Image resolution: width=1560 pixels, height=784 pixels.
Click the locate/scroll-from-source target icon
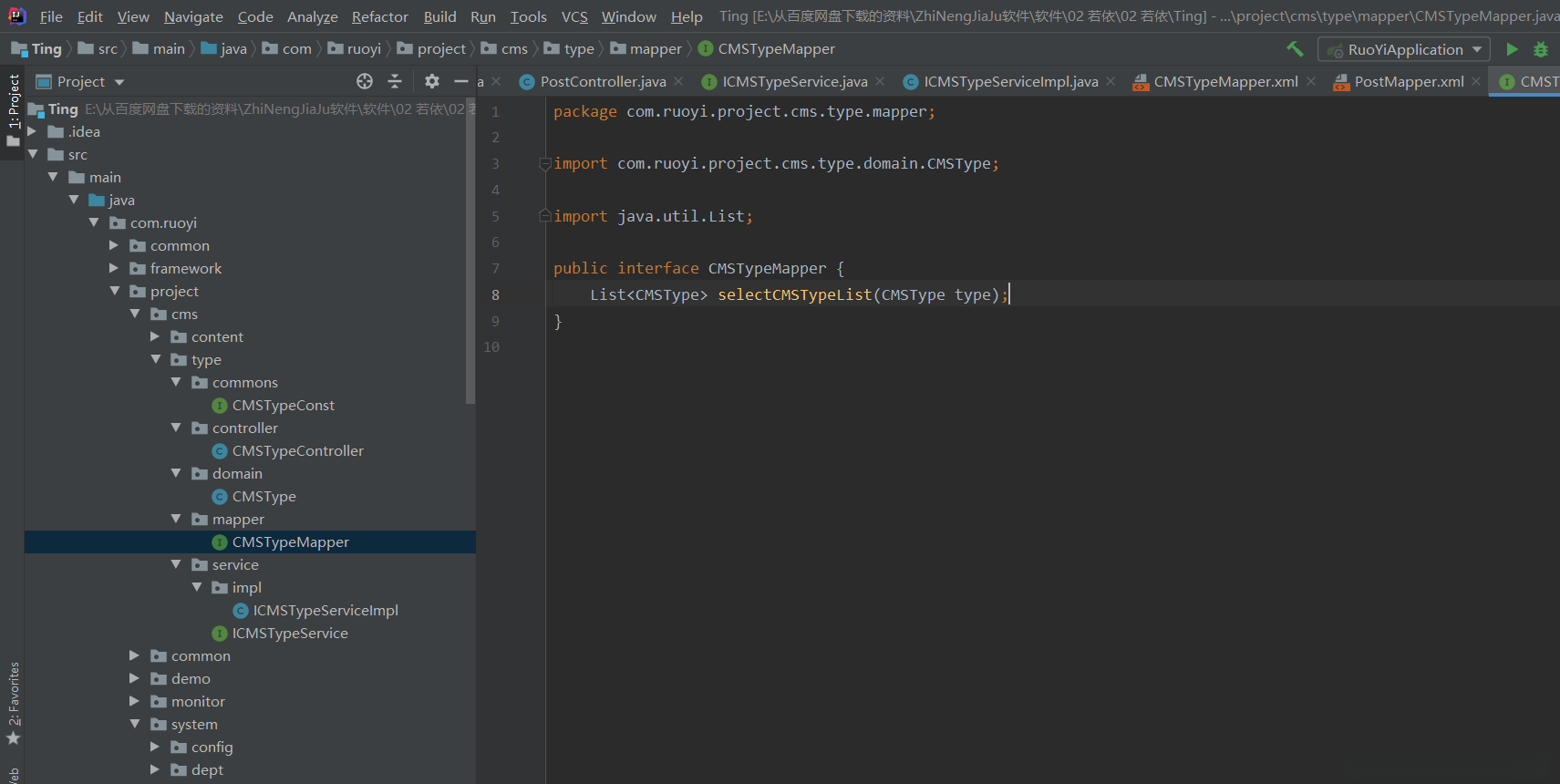click(365, 81)
